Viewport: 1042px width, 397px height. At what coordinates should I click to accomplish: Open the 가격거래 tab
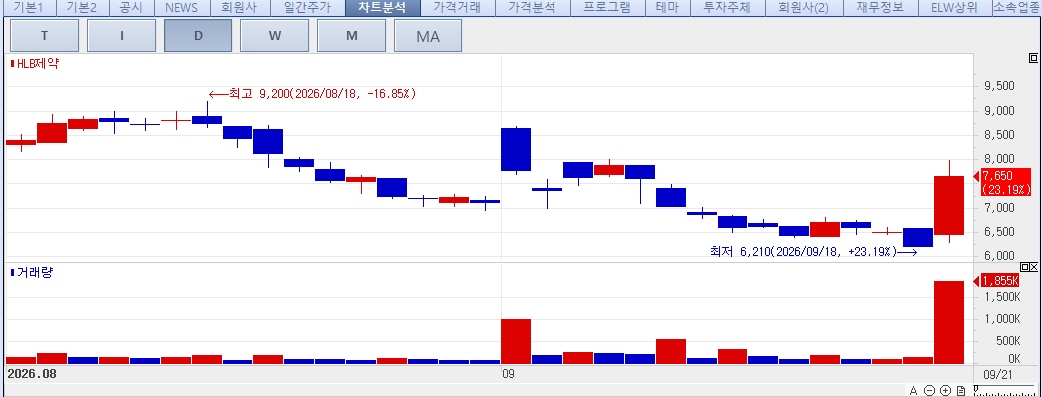(457, 8)
